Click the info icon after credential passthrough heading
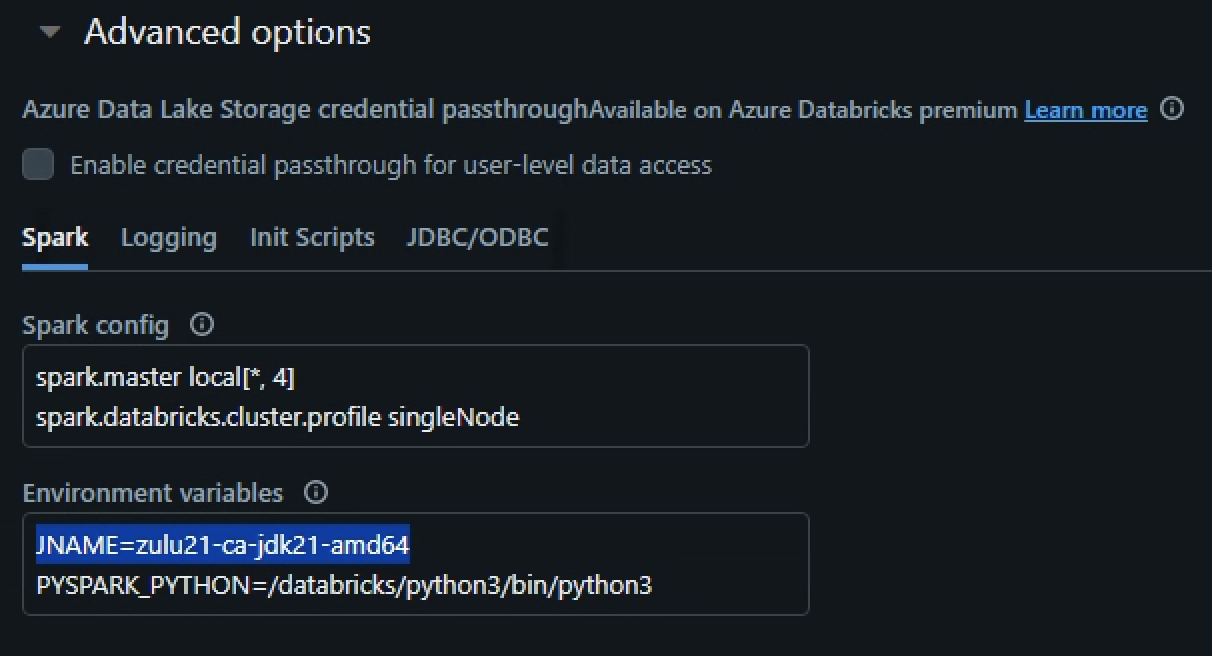Screen dimensions: 1212x656 1173,108
